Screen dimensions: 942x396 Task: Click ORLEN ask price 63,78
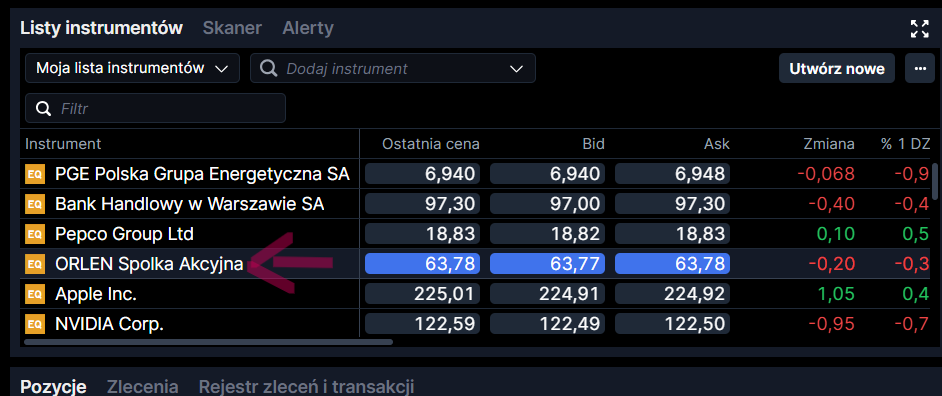point(672,263)
